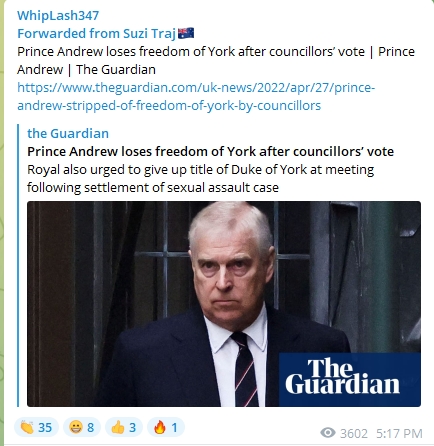Toggle the thumbs up reaction

(124, 427)
